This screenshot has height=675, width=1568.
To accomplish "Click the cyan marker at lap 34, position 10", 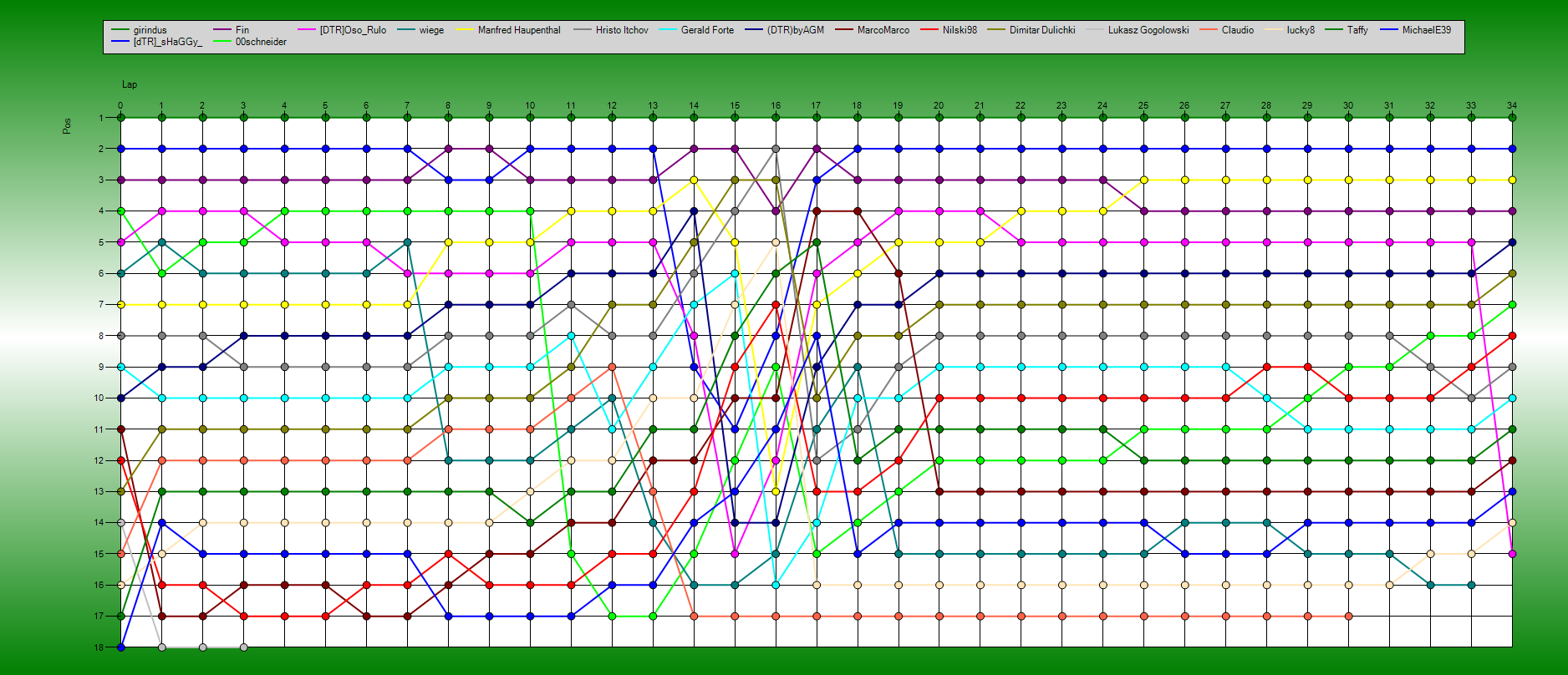I will 1512,398.
